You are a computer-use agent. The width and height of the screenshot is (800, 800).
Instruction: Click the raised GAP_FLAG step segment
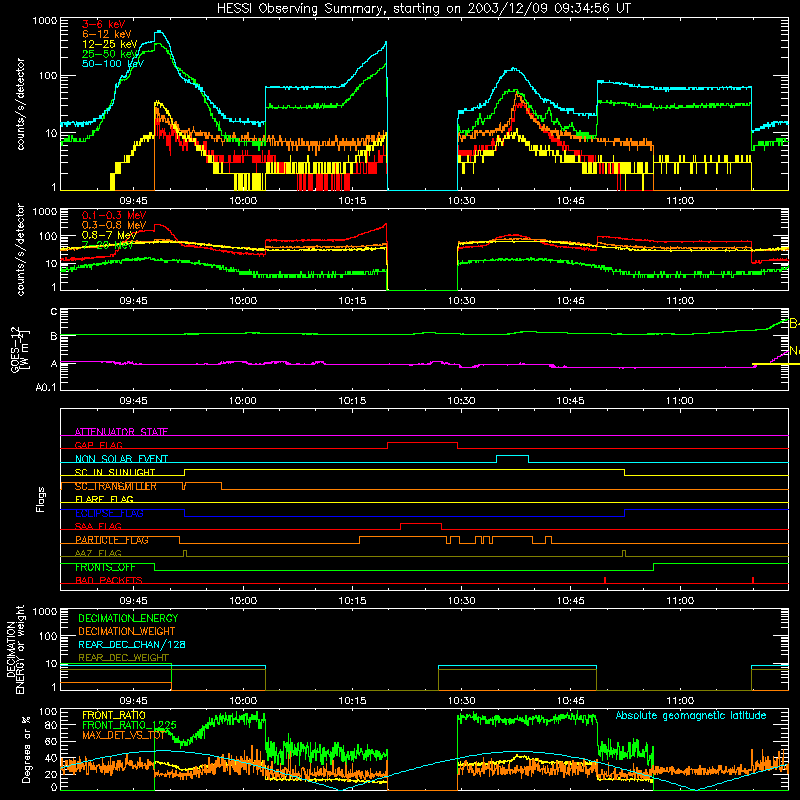(x=422, y=443)
